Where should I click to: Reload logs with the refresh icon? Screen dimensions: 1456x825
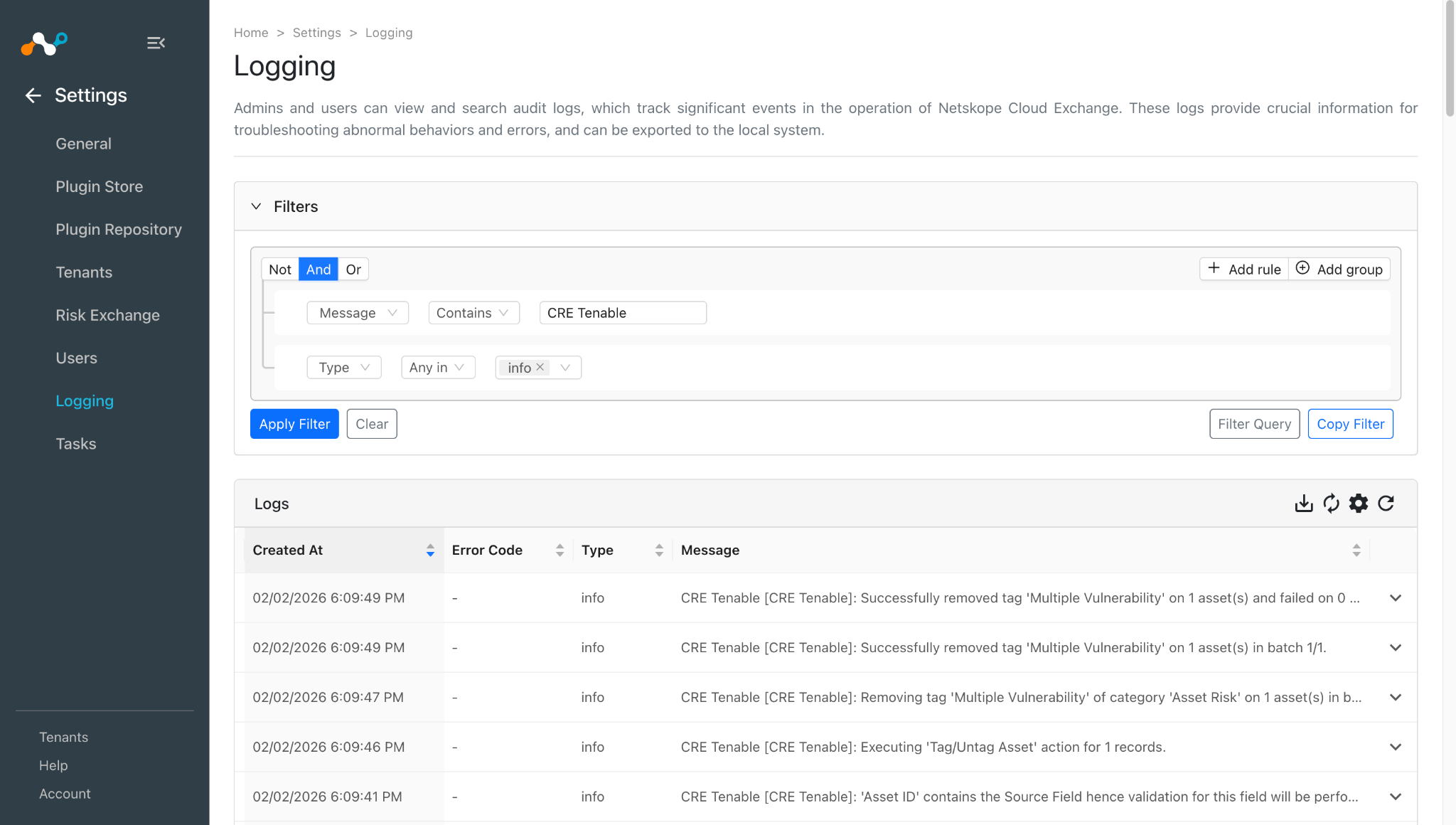click(1386, 504)
